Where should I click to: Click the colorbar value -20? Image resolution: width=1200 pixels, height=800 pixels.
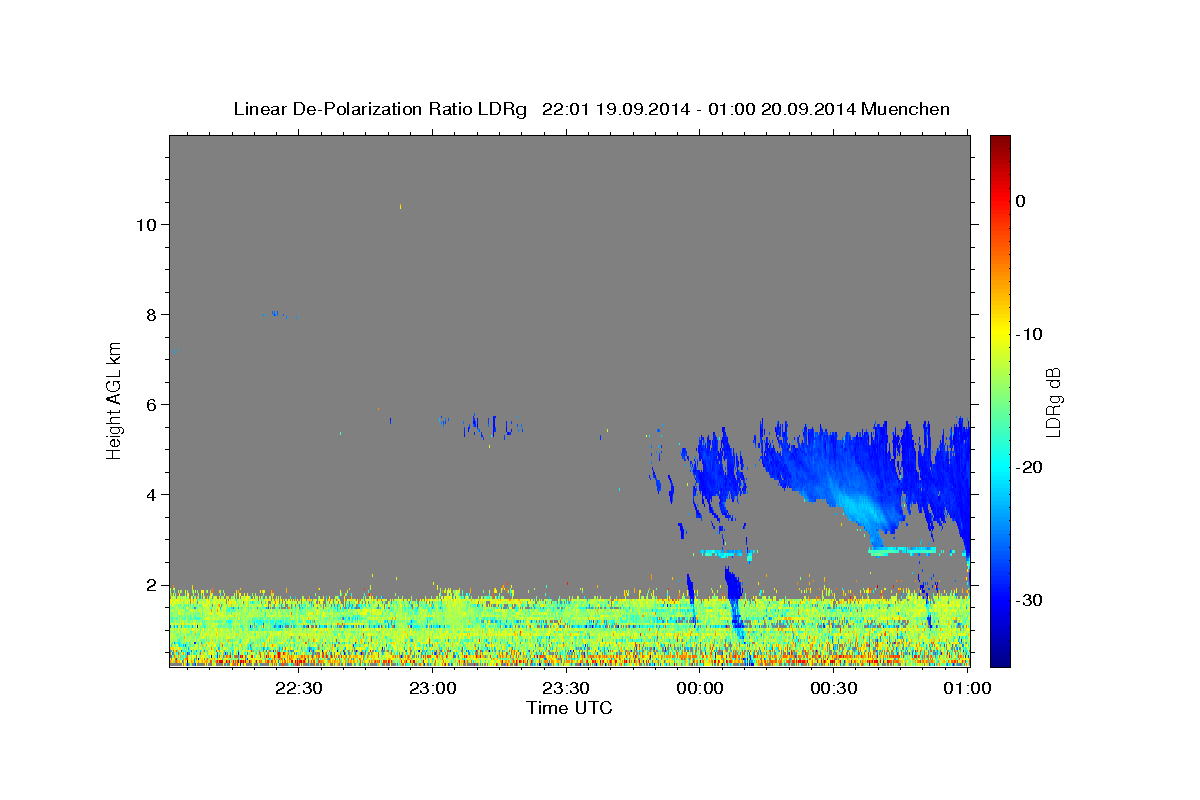tap(1029, 467)
